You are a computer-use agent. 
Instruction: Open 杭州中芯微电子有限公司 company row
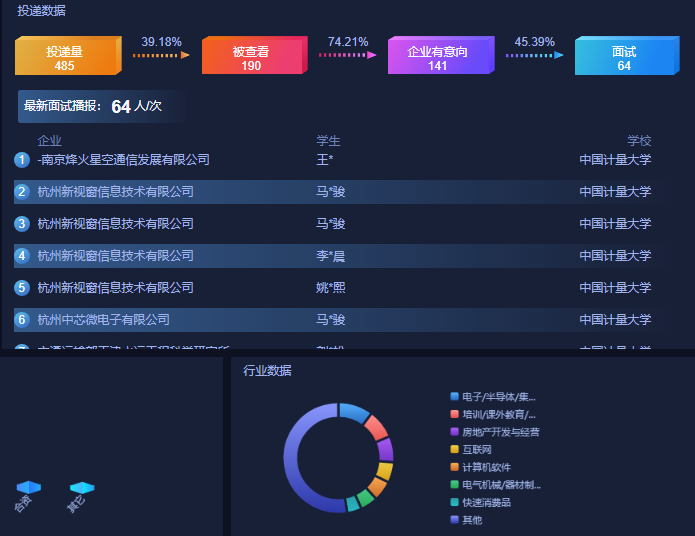[x=104, y=320]
